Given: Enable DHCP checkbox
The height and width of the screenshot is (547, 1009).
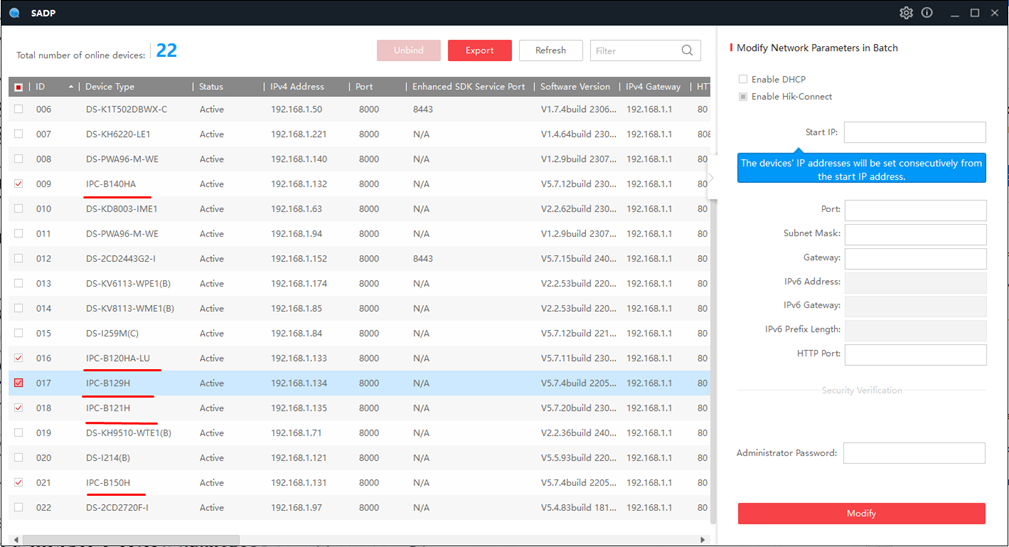Looking at the screenshot, I should tap(743, 79).
